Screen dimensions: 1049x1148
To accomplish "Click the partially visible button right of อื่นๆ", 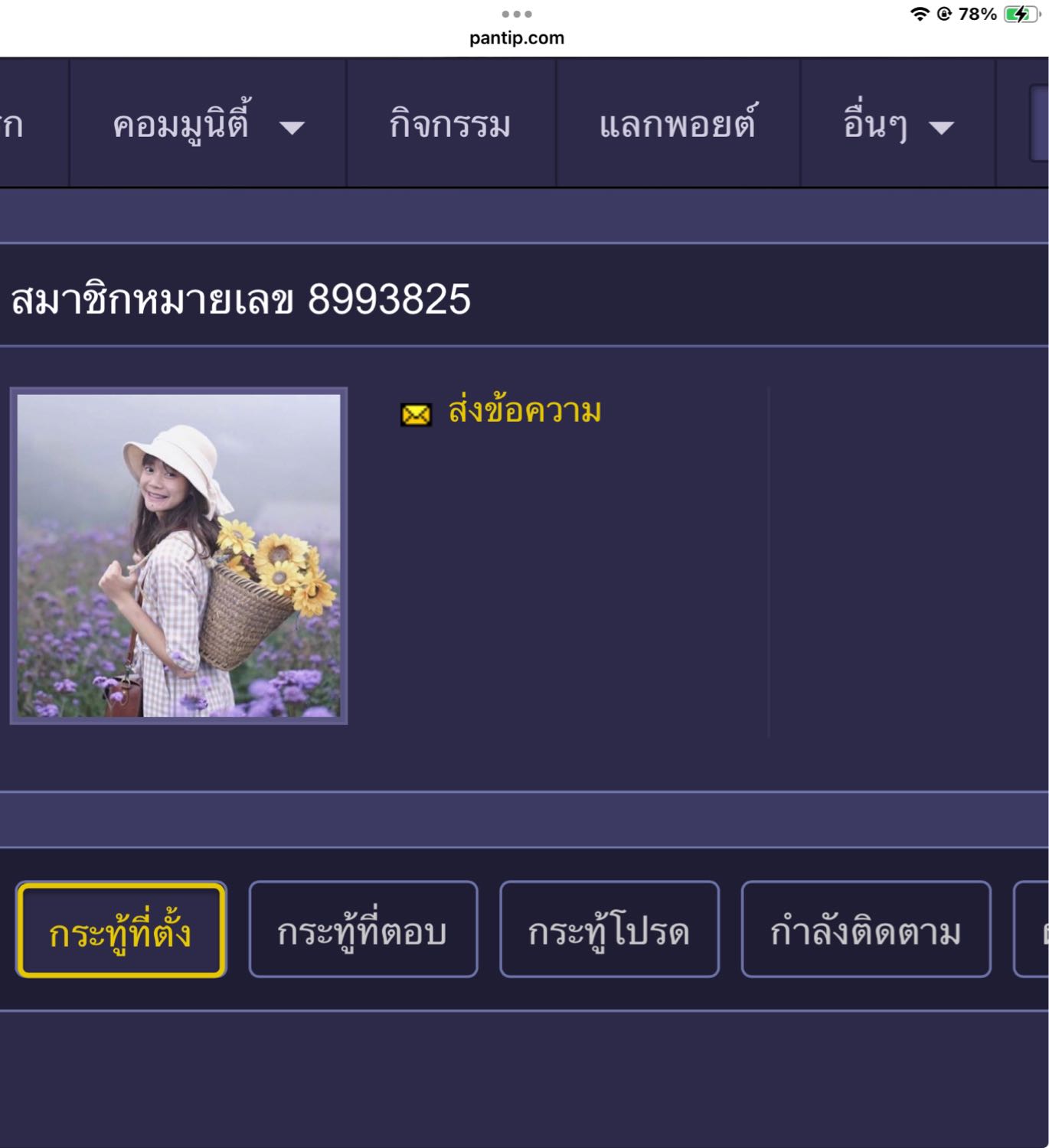I will 1039,123.
